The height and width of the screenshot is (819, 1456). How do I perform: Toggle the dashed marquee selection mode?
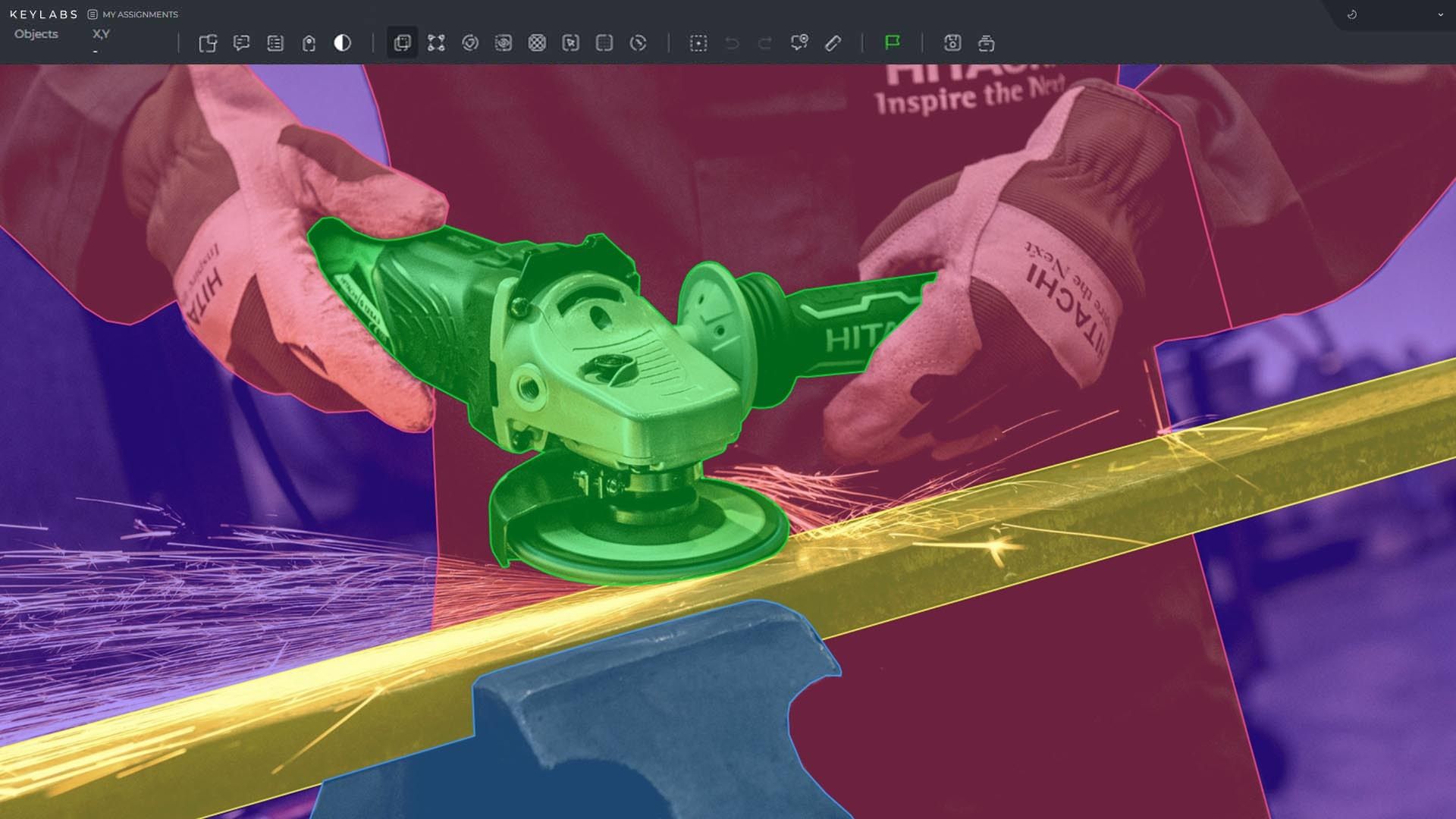(698, 43)
